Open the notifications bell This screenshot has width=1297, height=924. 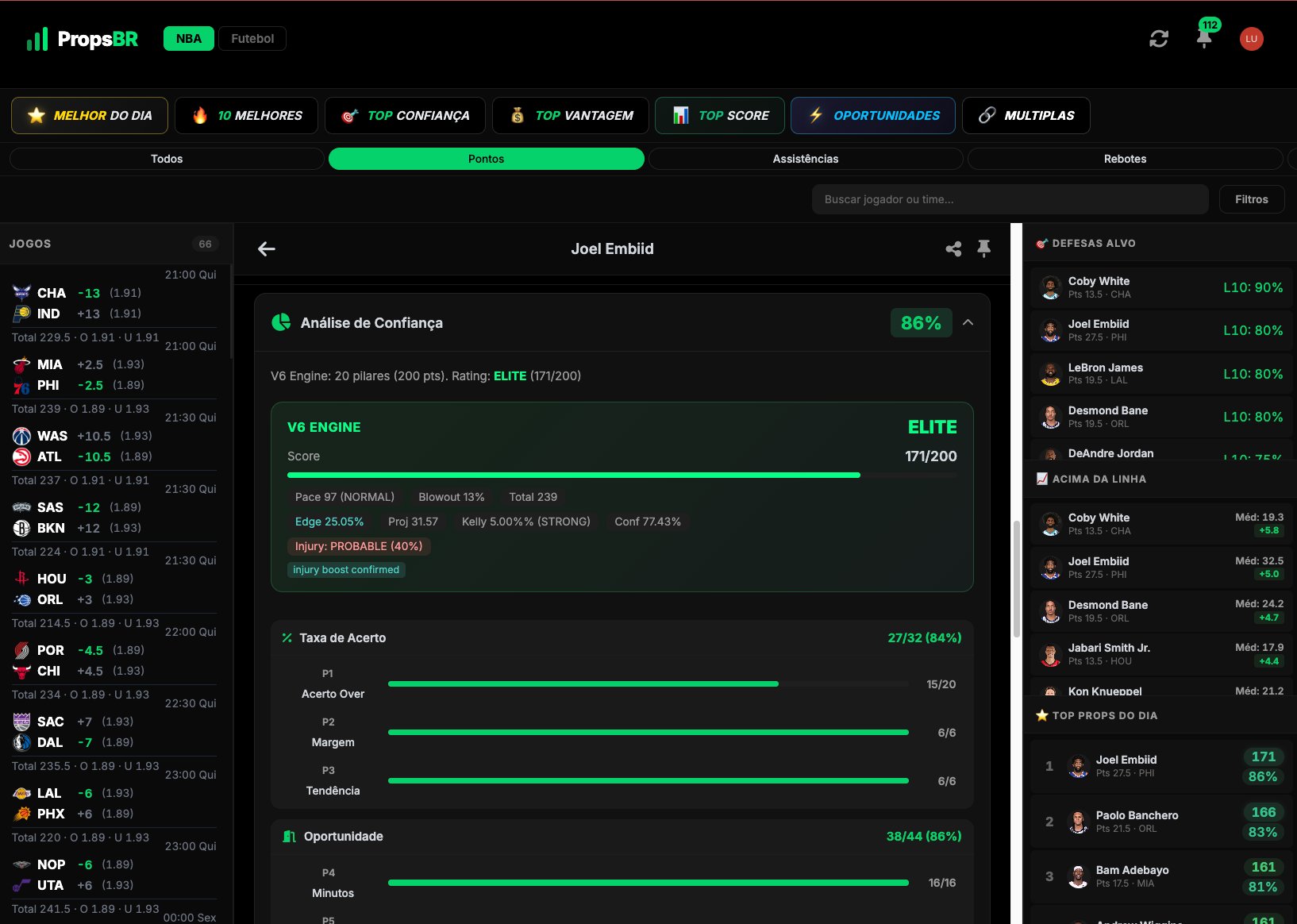pyautogui.click(x=1204, y=39)
